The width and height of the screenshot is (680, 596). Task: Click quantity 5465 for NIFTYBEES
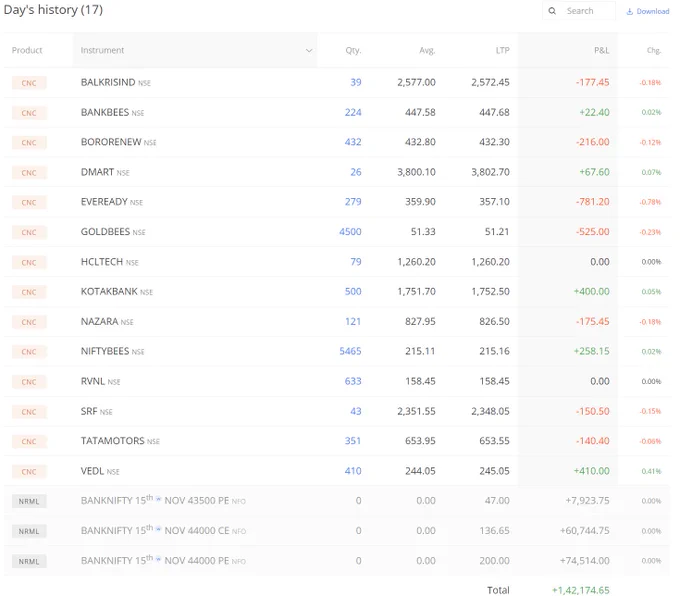[x=350, y=351]
